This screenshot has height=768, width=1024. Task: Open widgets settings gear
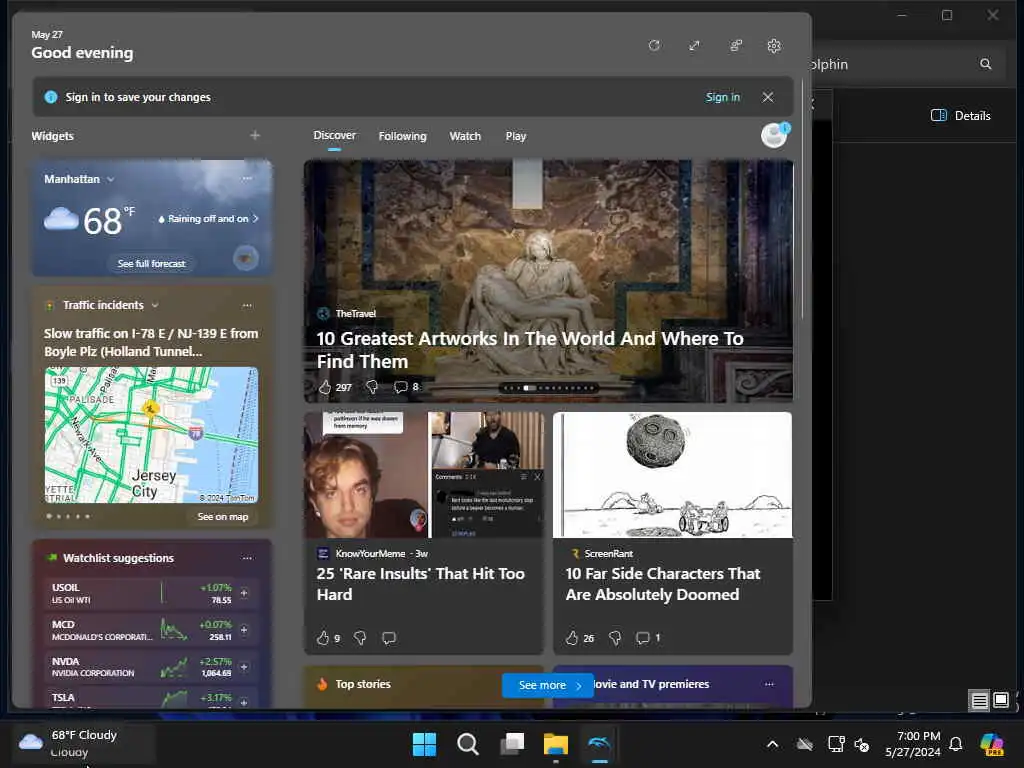click(774, 46)
